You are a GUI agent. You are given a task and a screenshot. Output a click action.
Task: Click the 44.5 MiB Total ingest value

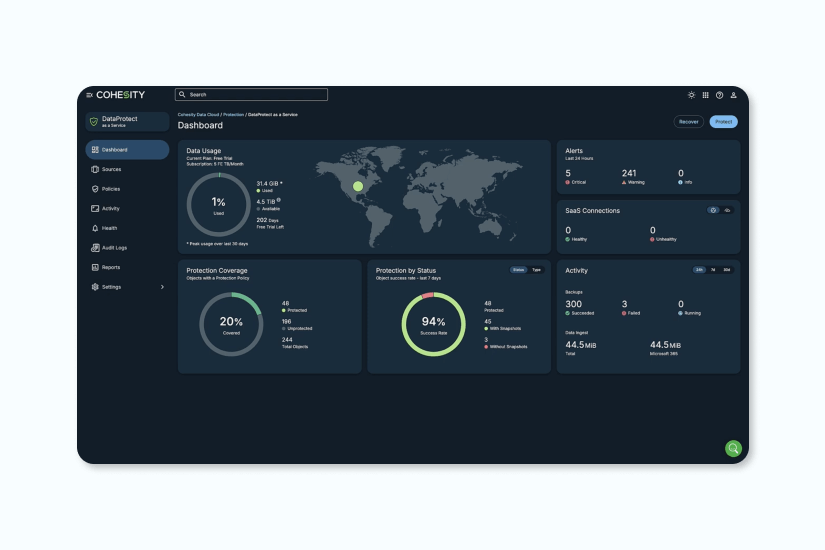coord(581,345)
